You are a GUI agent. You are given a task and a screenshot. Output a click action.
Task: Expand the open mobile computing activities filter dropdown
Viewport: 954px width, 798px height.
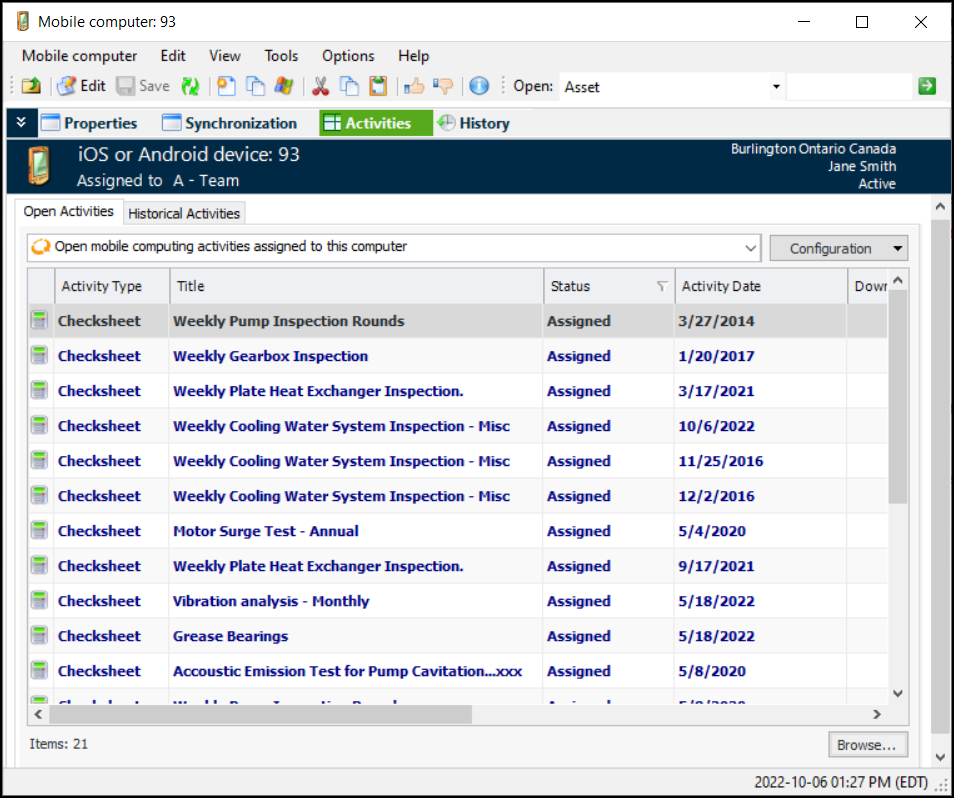(x=751, y=247)
